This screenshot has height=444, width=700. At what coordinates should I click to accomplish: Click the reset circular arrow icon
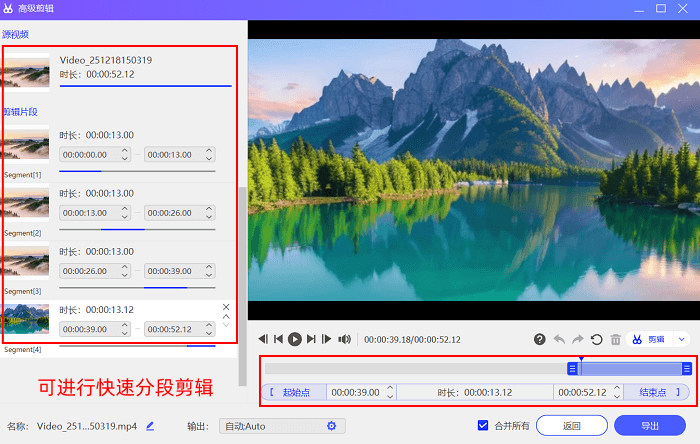pyautogui.click(x=596, y=340)
